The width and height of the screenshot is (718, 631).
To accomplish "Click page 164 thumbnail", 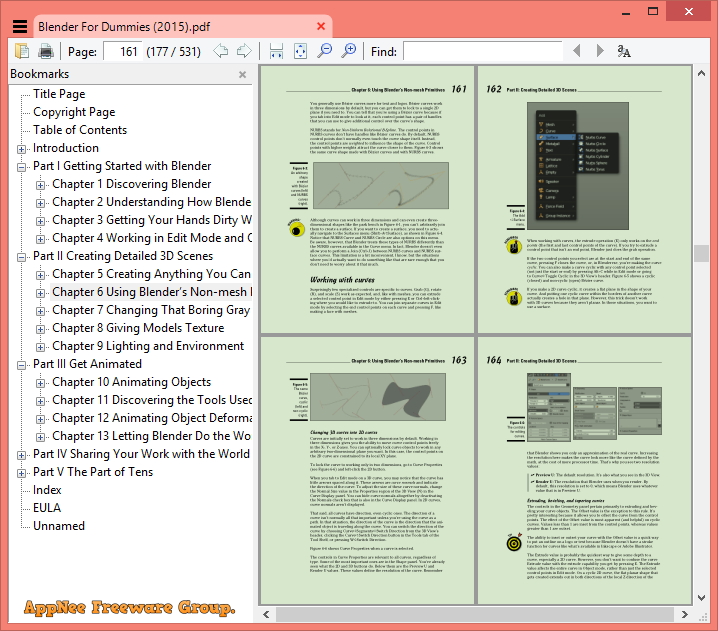I will (x=584, y=471).
